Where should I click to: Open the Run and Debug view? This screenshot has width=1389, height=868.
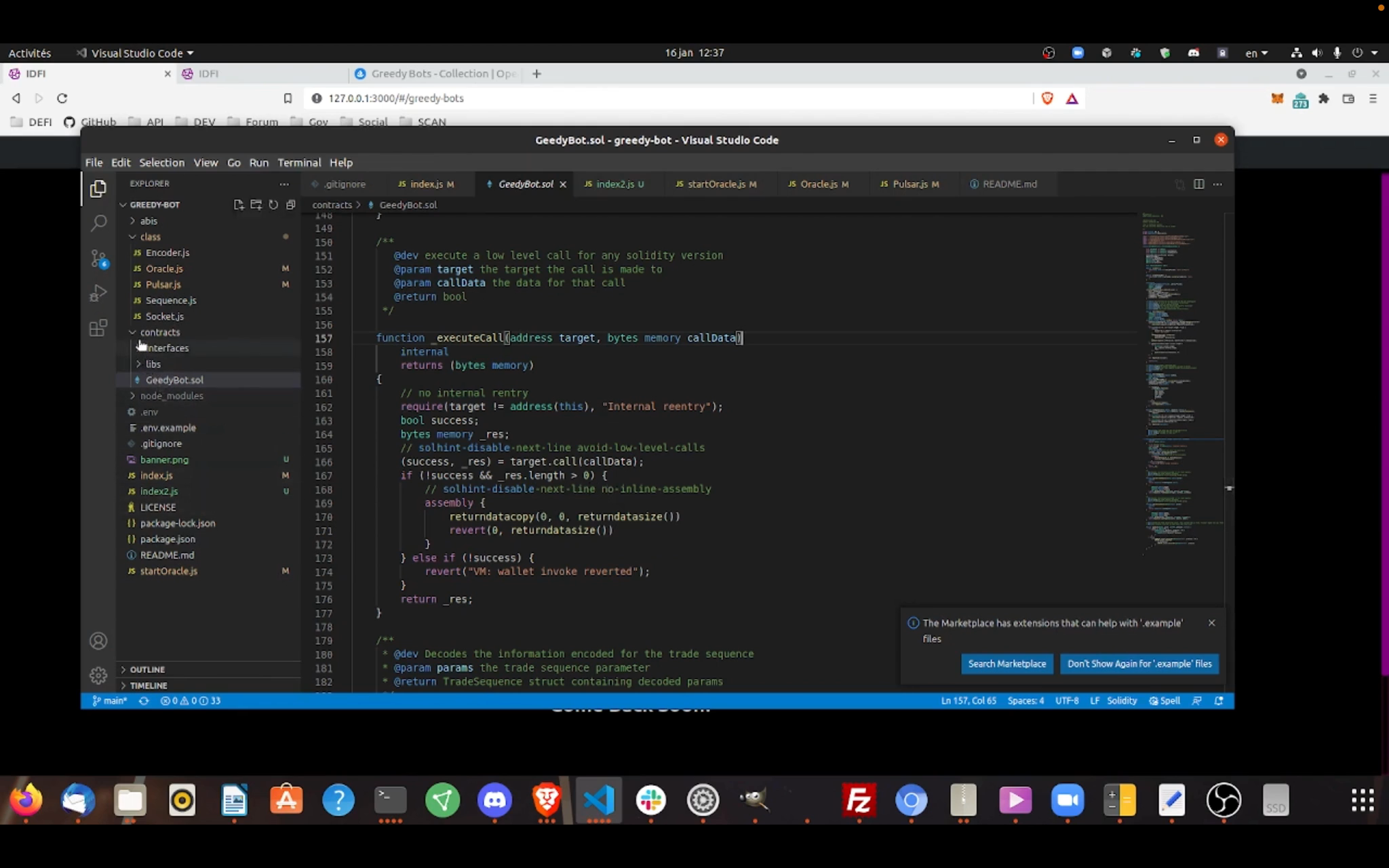(98, 293)
